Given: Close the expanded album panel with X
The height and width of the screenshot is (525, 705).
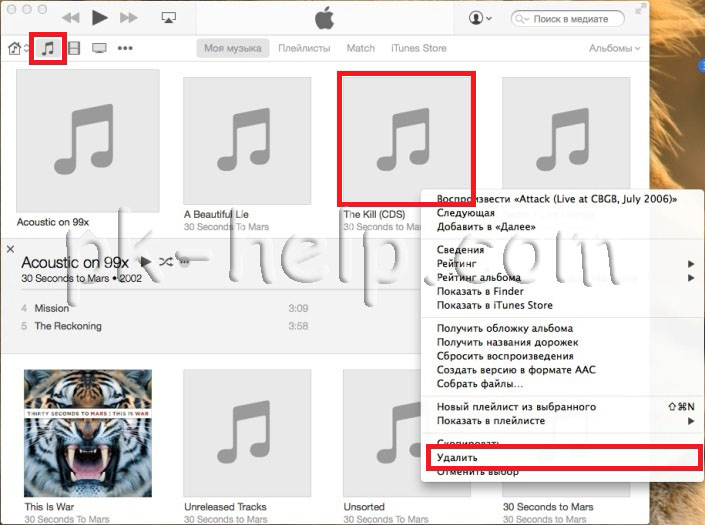Looking at the screenshot, I should [x=10, y=249].
